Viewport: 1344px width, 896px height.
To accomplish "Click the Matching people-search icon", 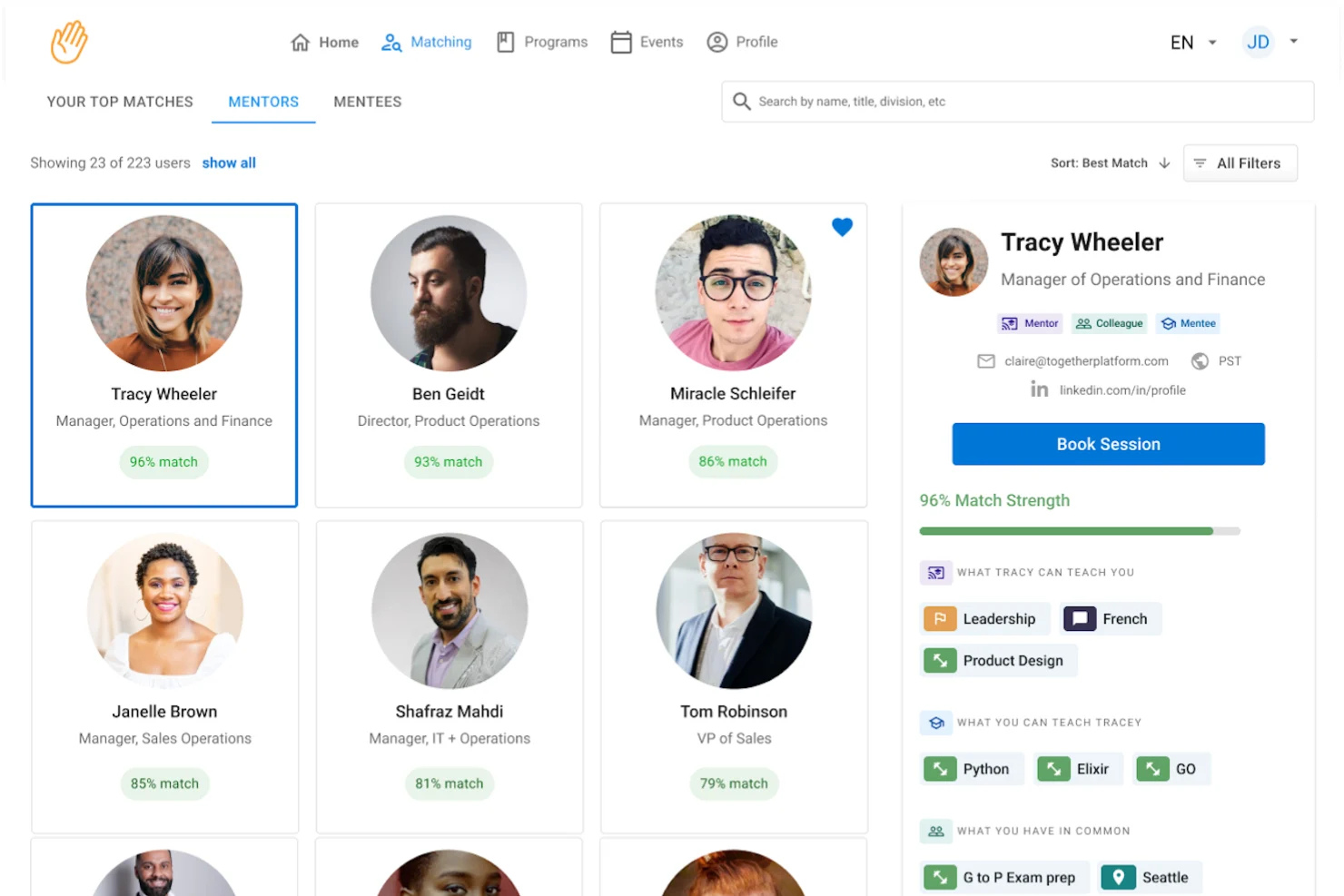I will click(391, 43).
